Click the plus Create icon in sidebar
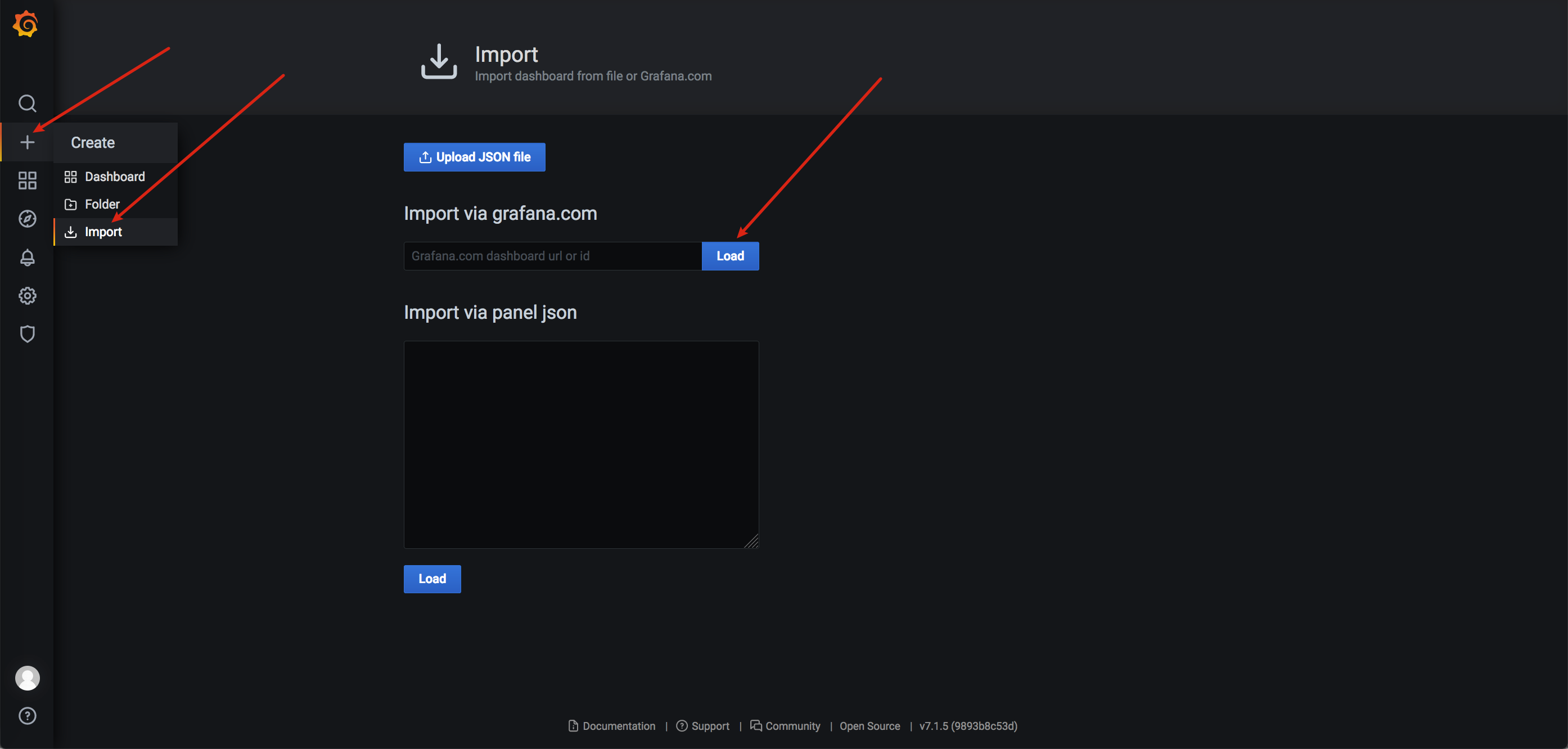The image size is (1568, 749). tap(28, 142)
